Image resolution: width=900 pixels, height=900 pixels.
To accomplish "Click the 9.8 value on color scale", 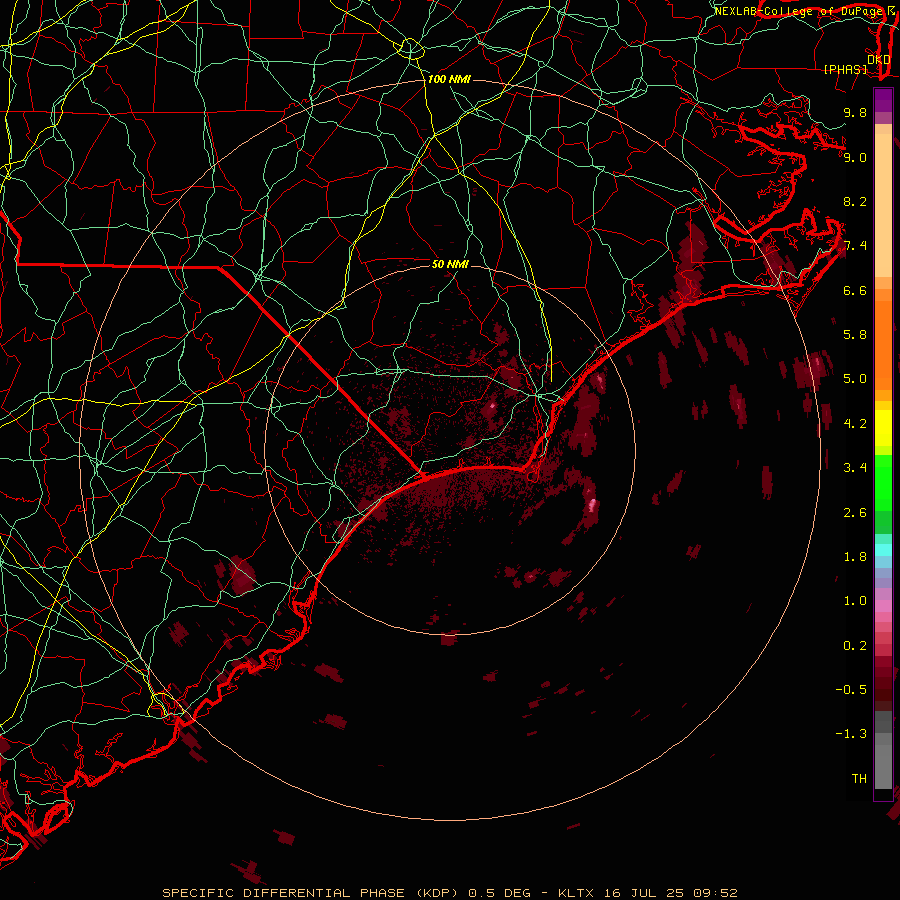I will click(855, 112).
